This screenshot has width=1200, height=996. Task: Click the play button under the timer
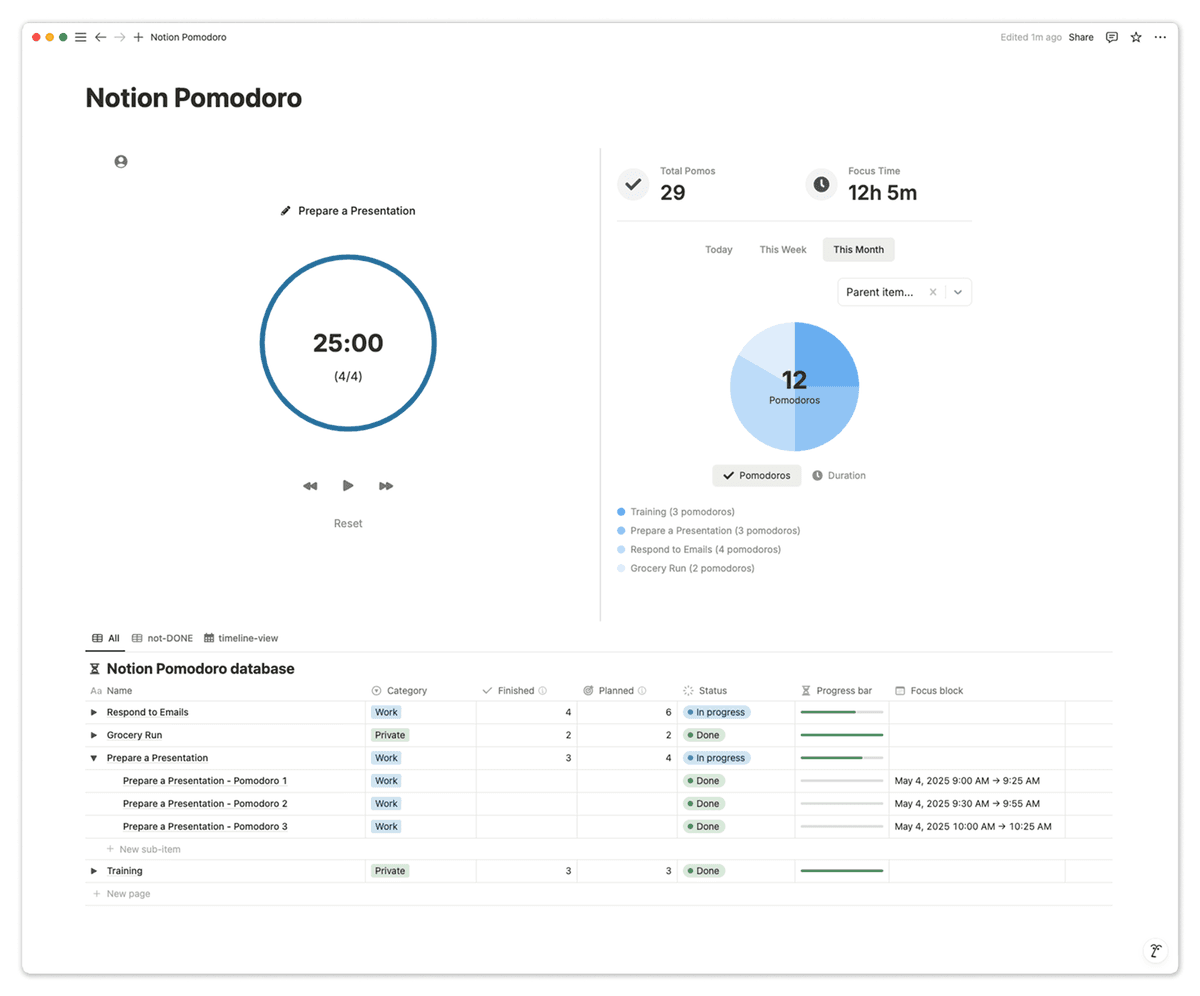pyautogui.click(x=348, y=486)
